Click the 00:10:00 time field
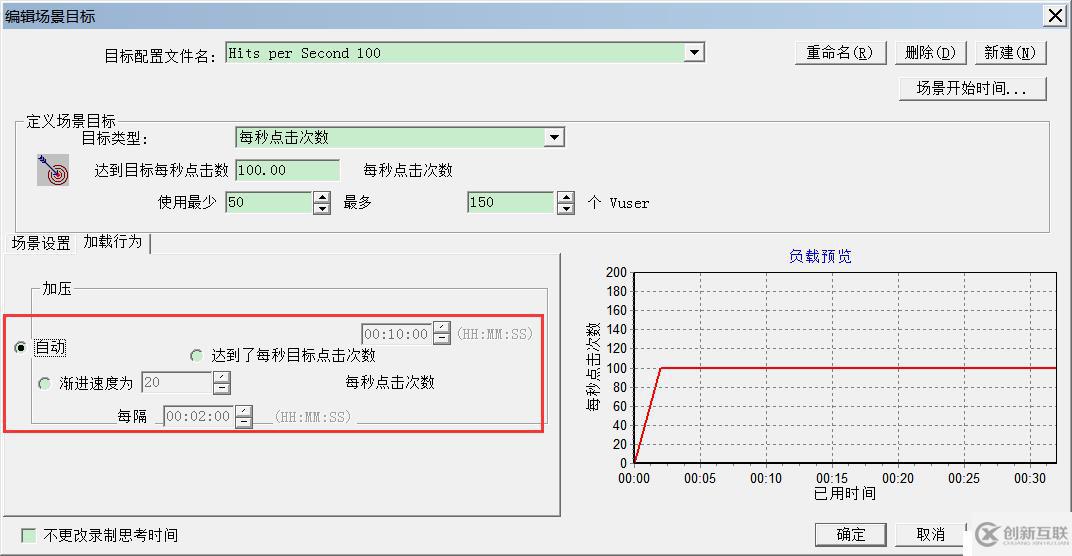The width and height of the screenshot is (1072, 556). click(397, 334)
